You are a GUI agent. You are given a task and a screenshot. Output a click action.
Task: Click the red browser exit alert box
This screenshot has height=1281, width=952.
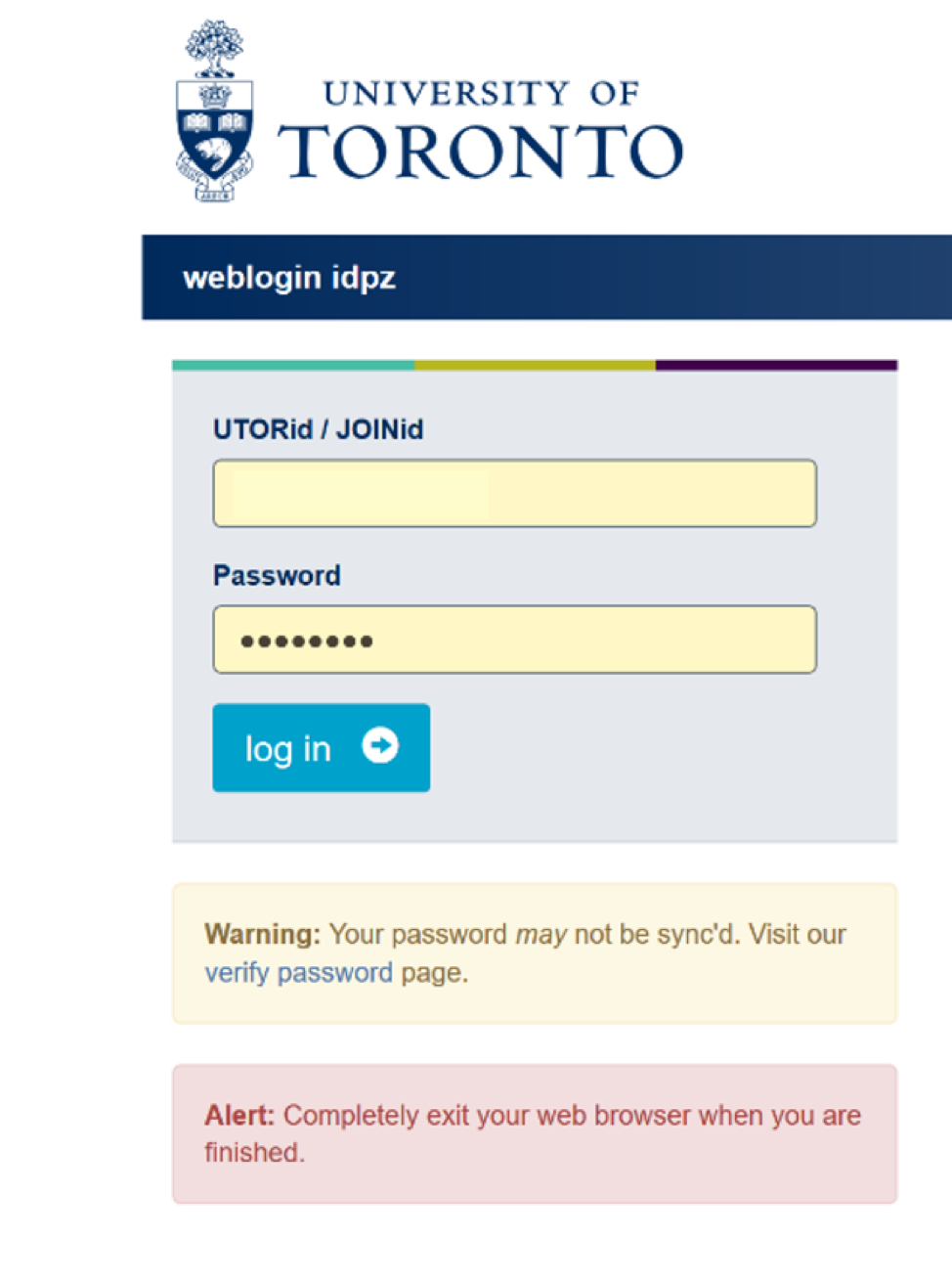(535, 1133)
